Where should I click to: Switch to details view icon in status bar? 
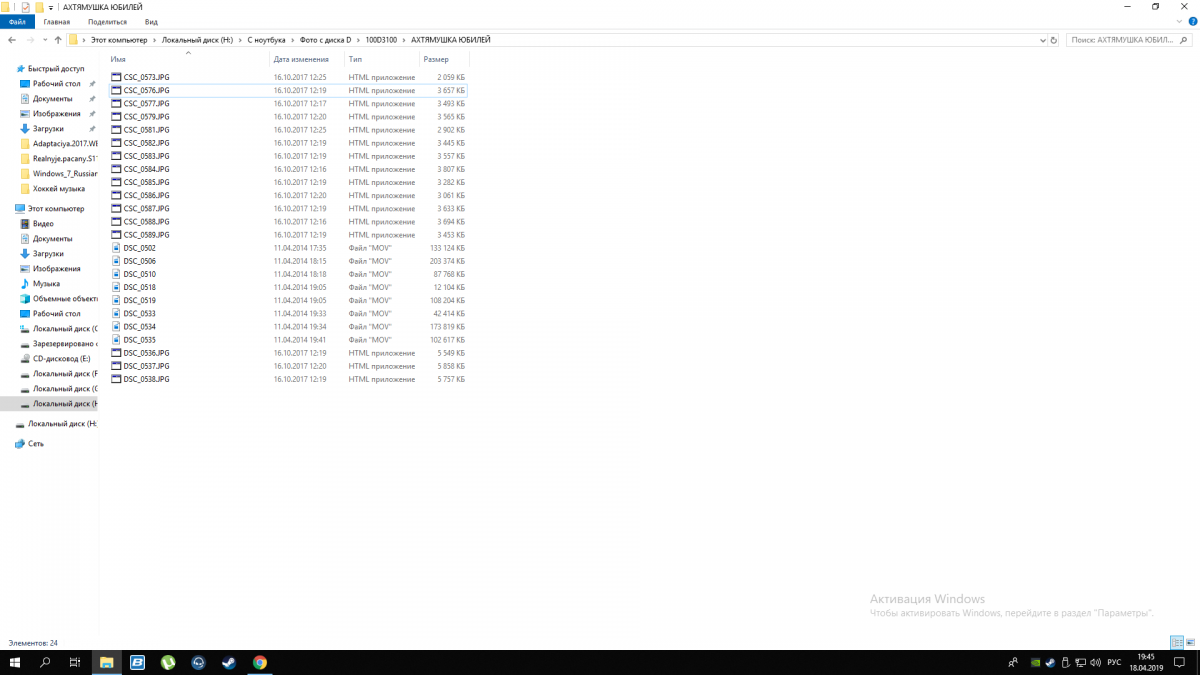(1177, 642)
